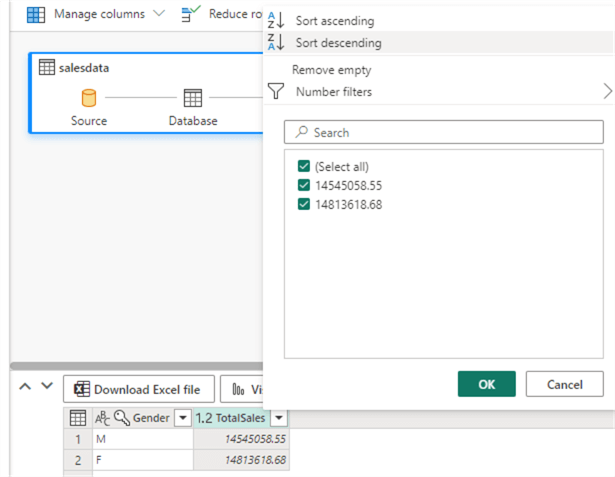Click the Reduce rows icon

click(x=190, y=15)
